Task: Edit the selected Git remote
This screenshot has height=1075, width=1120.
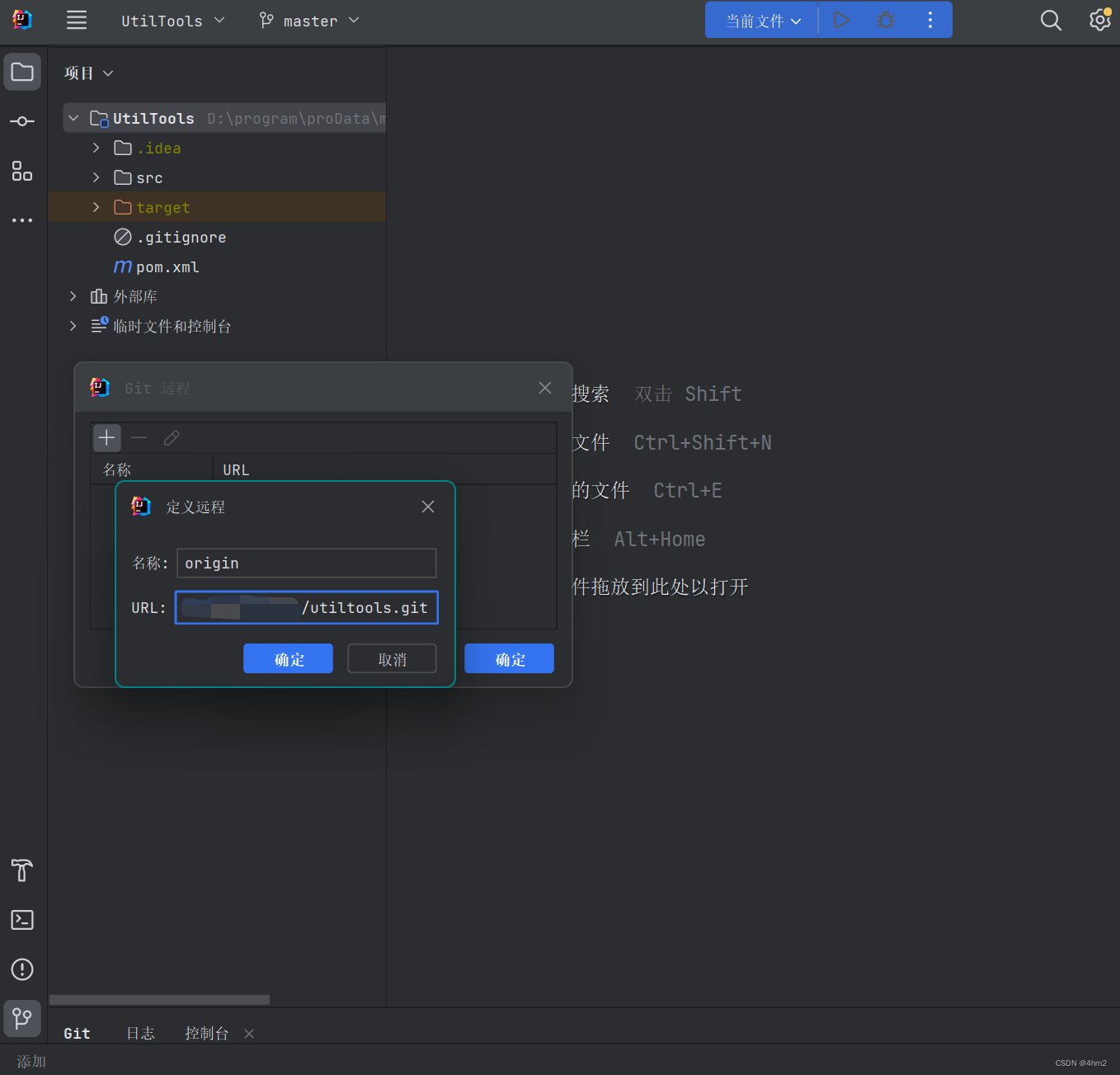Action: coord(172,437)
